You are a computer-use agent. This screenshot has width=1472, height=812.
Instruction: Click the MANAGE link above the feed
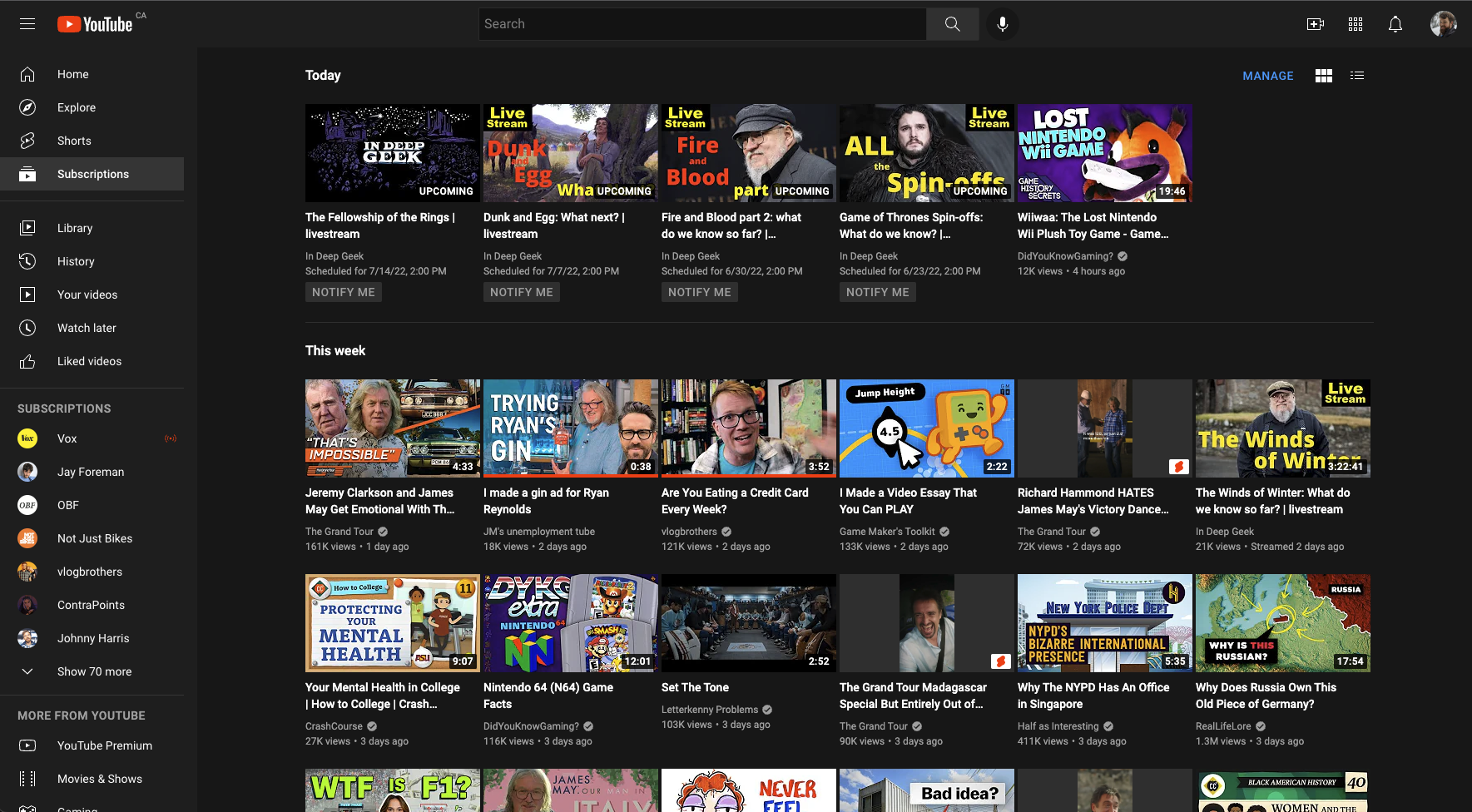[x=1267, y=75]
